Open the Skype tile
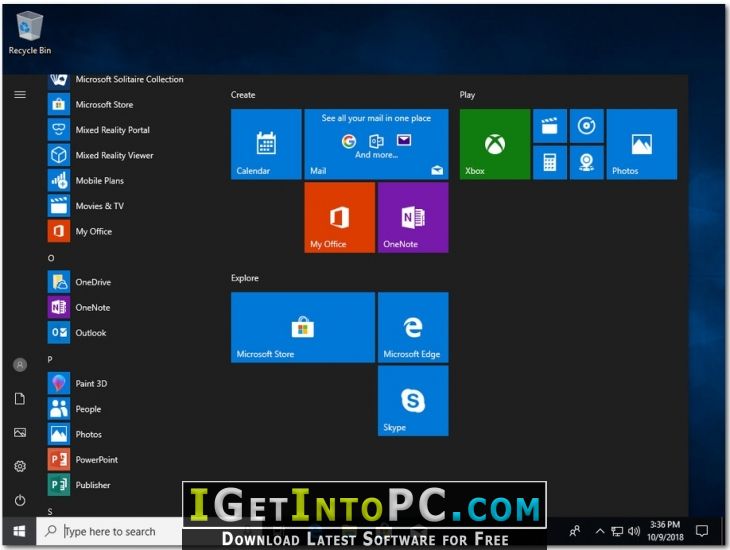 click(413, 401)
